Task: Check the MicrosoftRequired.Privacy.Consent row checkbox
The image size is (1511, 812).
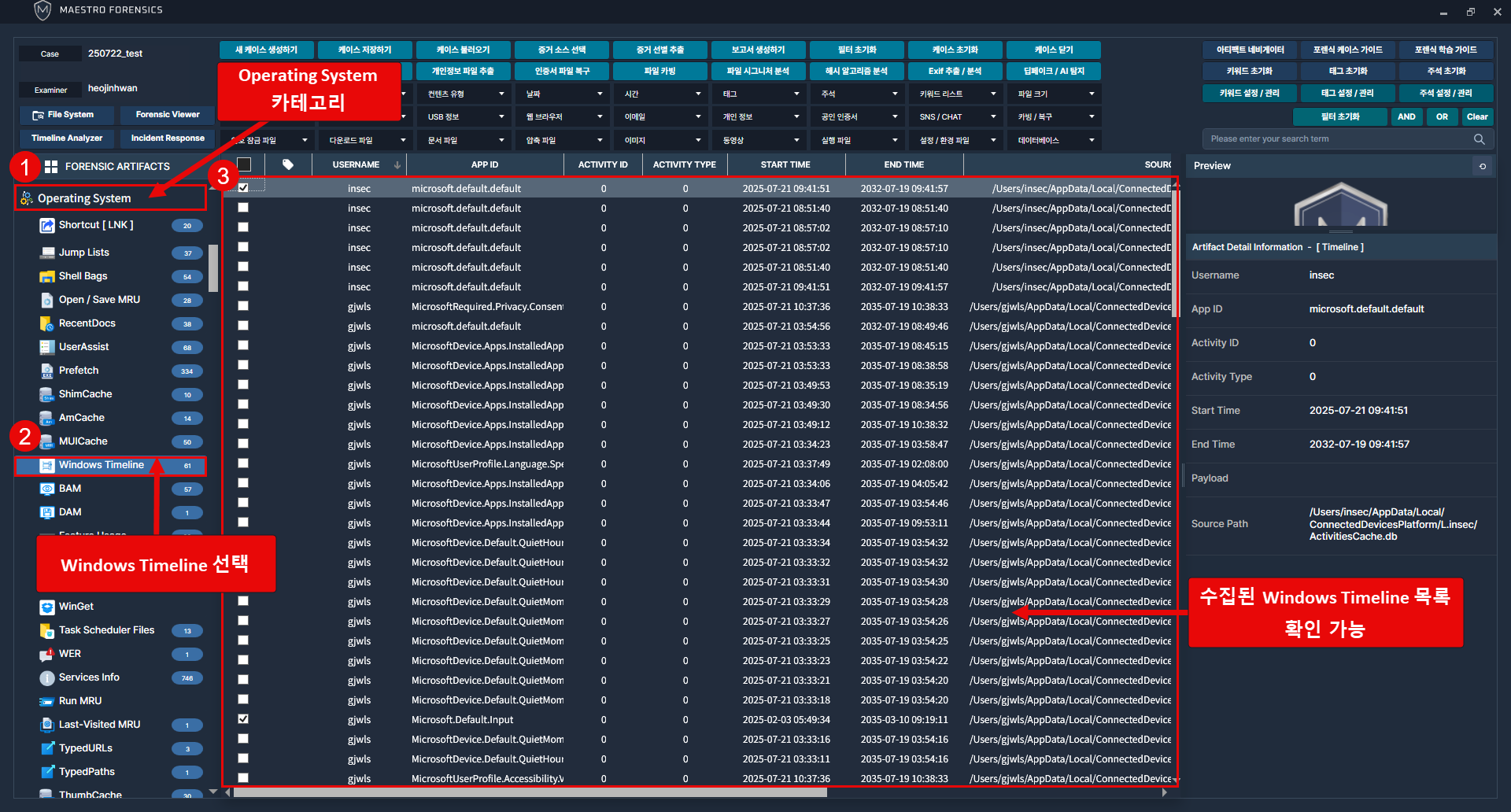Action: click(243, 306)
